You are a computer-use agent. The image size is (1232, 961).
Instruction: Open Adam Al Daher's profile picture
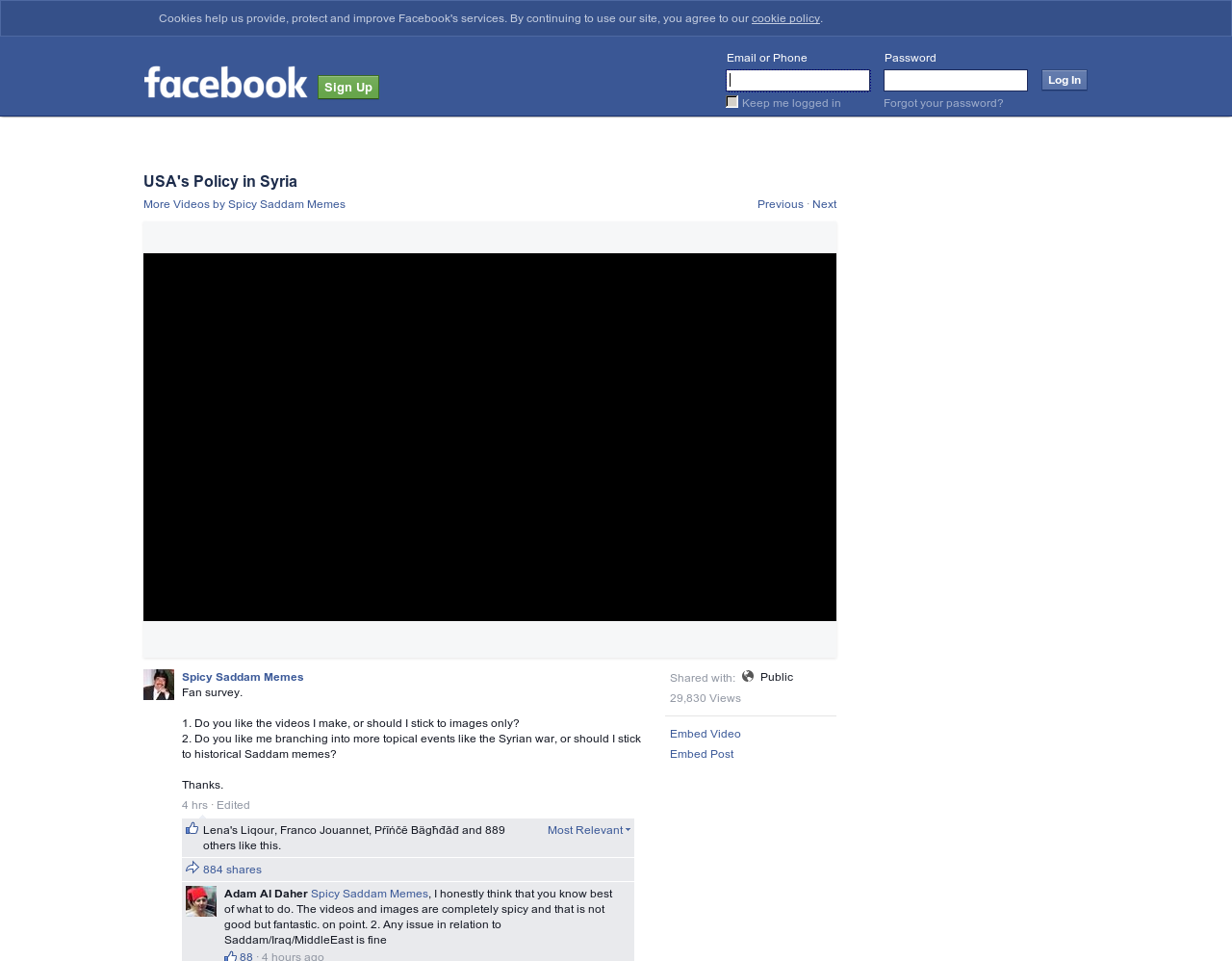point(201,901)
